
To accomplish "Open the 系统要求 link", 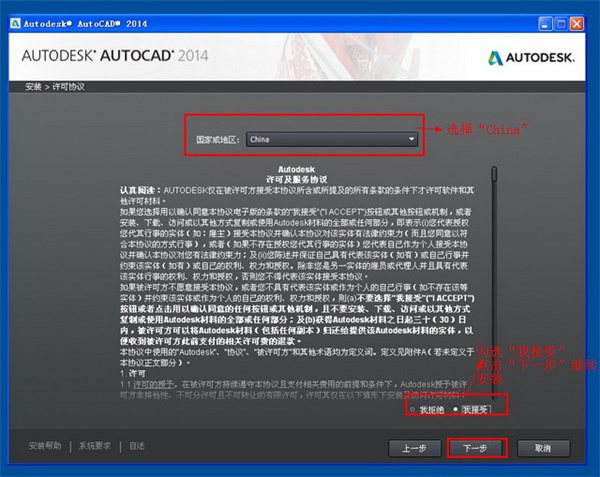I will pos(95,446).
